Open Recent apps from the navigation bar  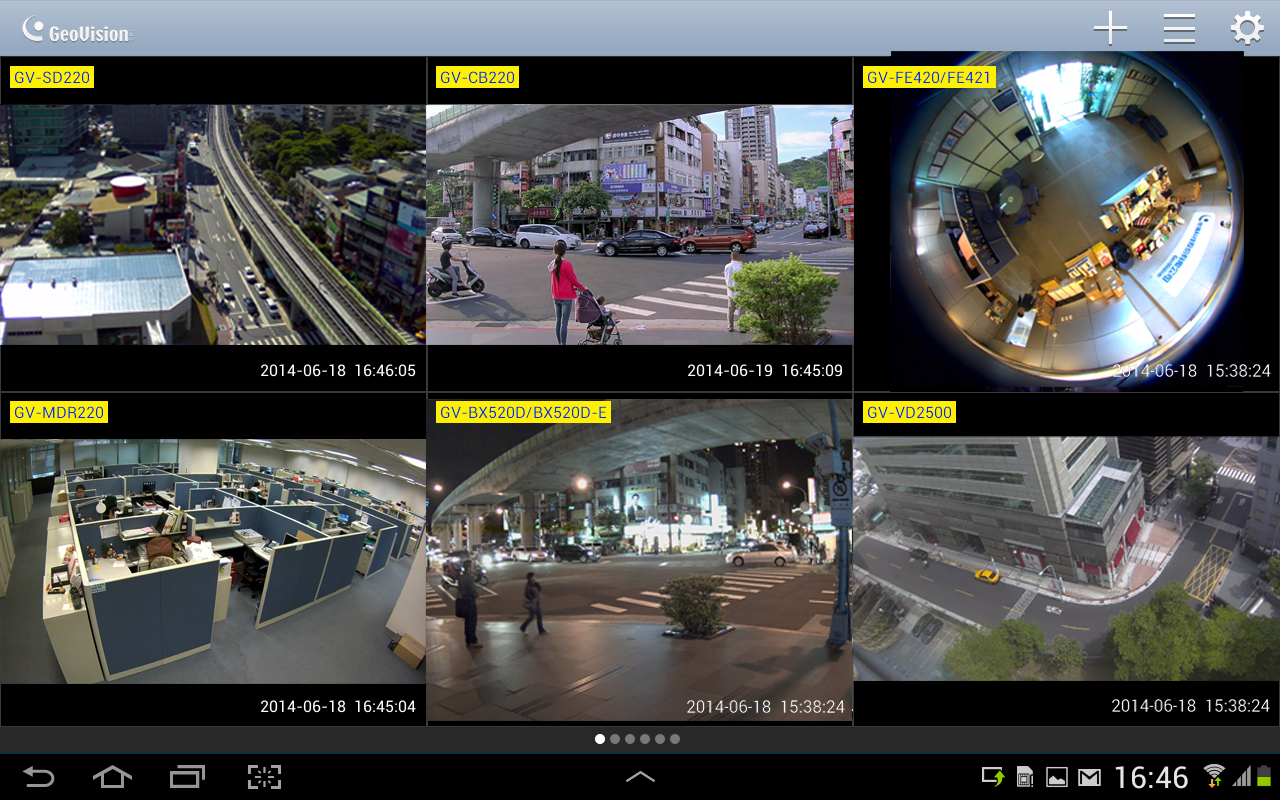(186, 776)
